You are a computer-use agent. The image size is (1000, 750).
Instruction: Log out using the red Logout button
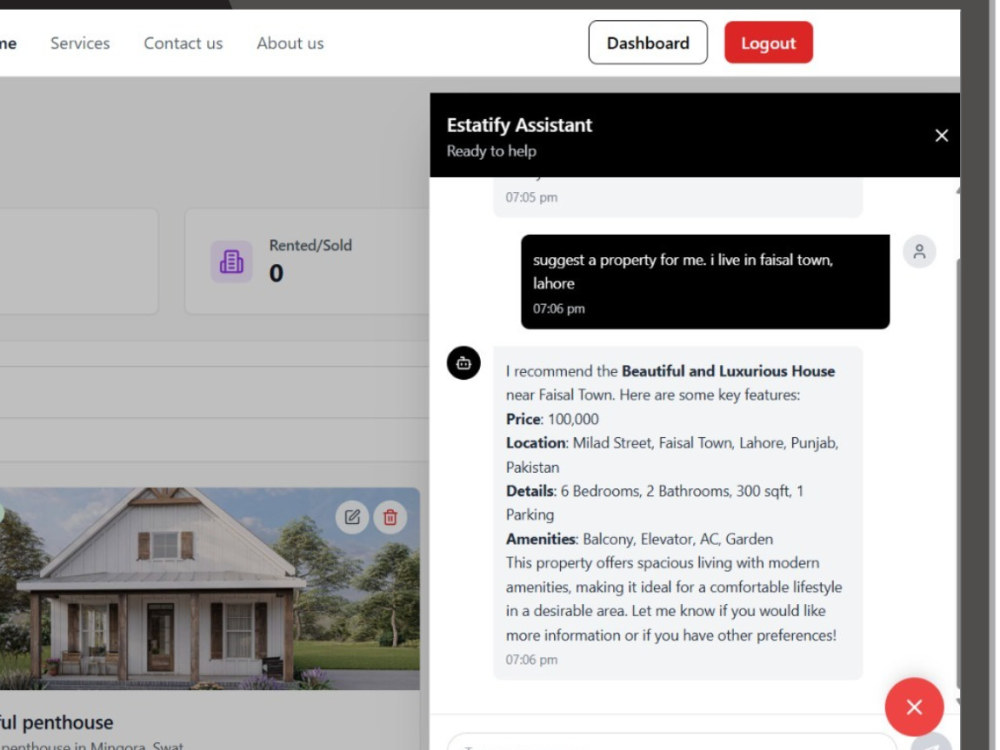tap(768, 43)
